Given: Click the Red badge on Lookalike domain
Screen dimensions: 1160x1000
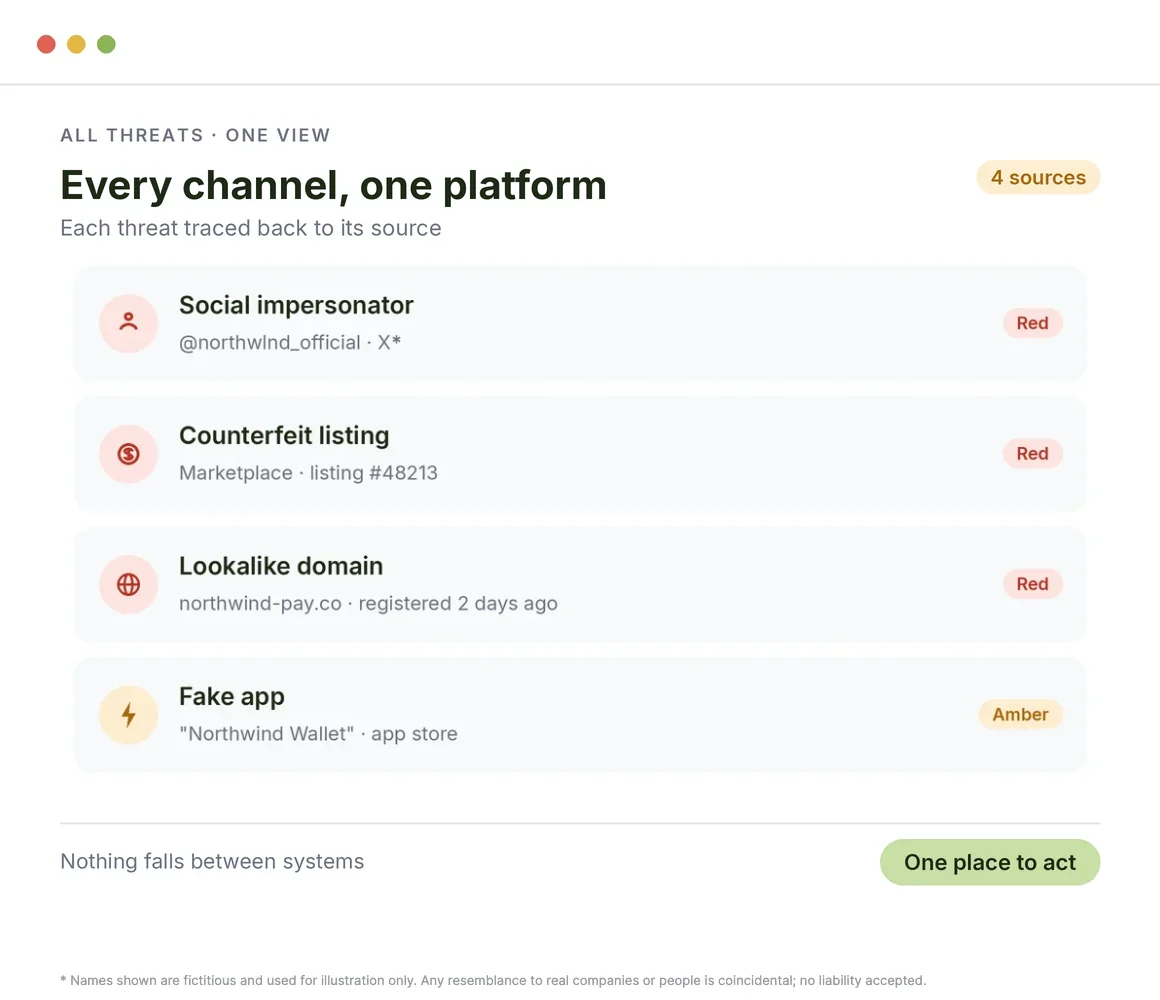Looking at the screenshot, I should [1033, 584].
